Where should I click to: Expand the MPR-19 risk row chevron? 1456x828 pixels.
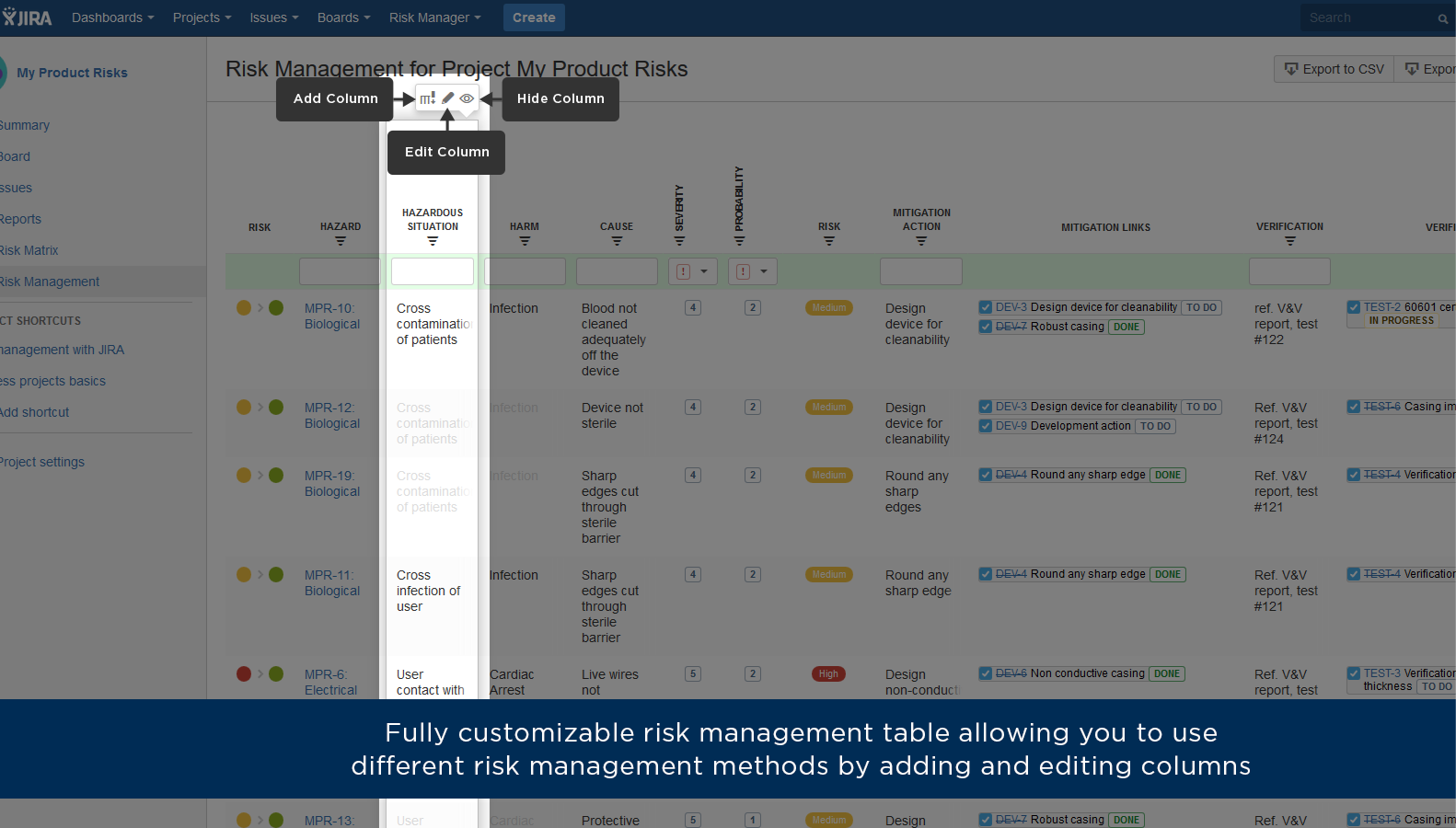click(x=260, y=476)
